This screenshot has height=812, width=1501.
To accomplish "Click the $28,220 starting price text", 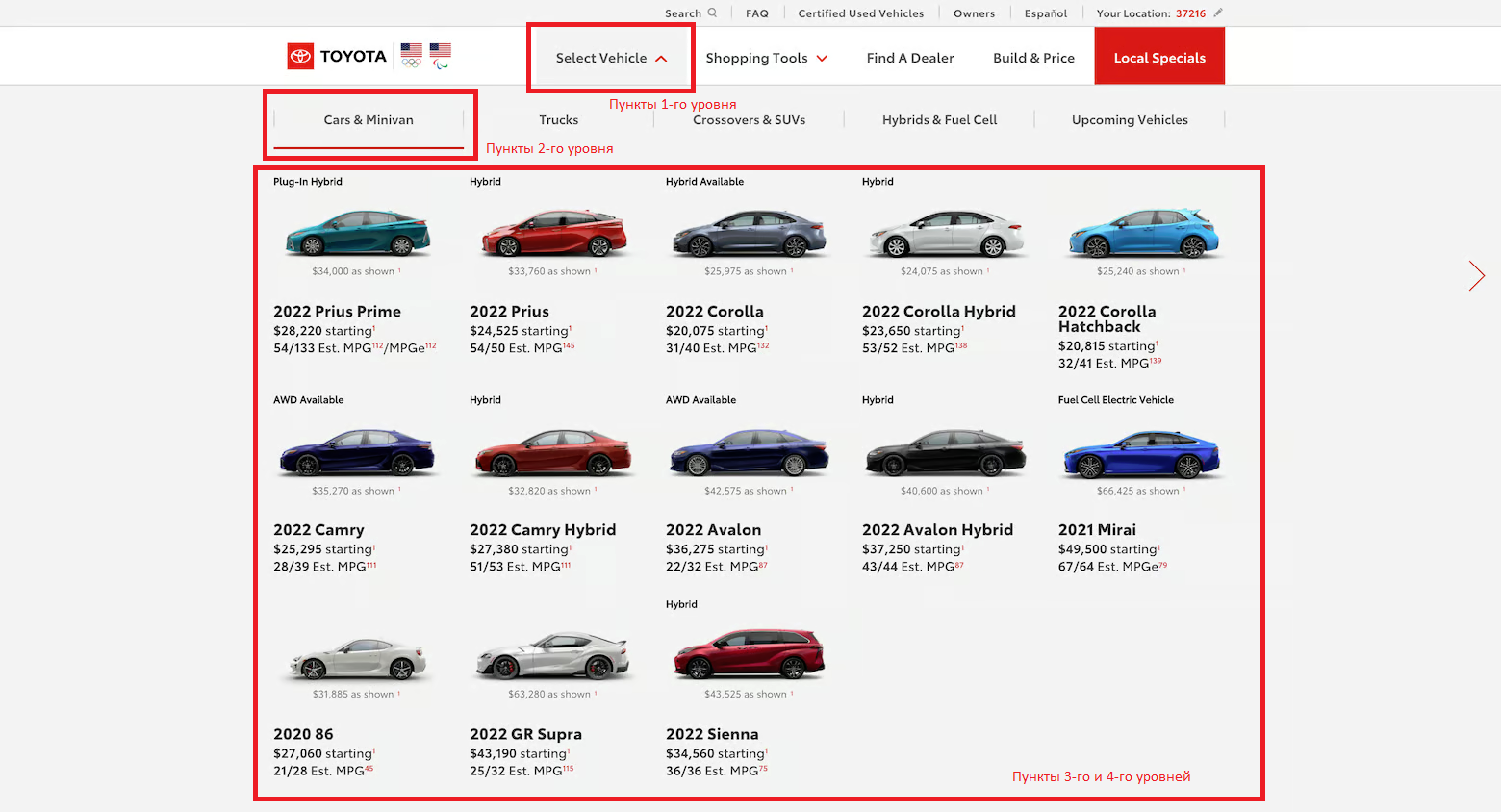I will coord(323,331).
